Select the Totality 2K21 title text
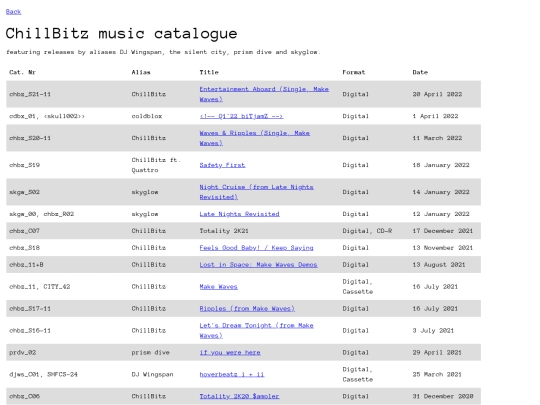540x405 pixels. (224, 231)
